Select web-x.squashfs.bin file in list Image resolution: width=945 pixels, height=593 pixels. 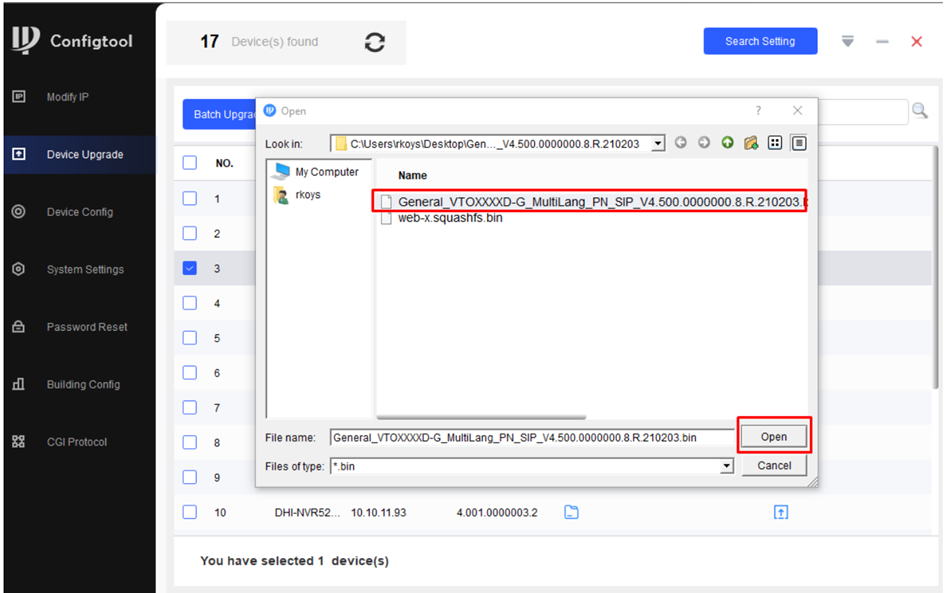pyautogui.click(x=450, y=218)
